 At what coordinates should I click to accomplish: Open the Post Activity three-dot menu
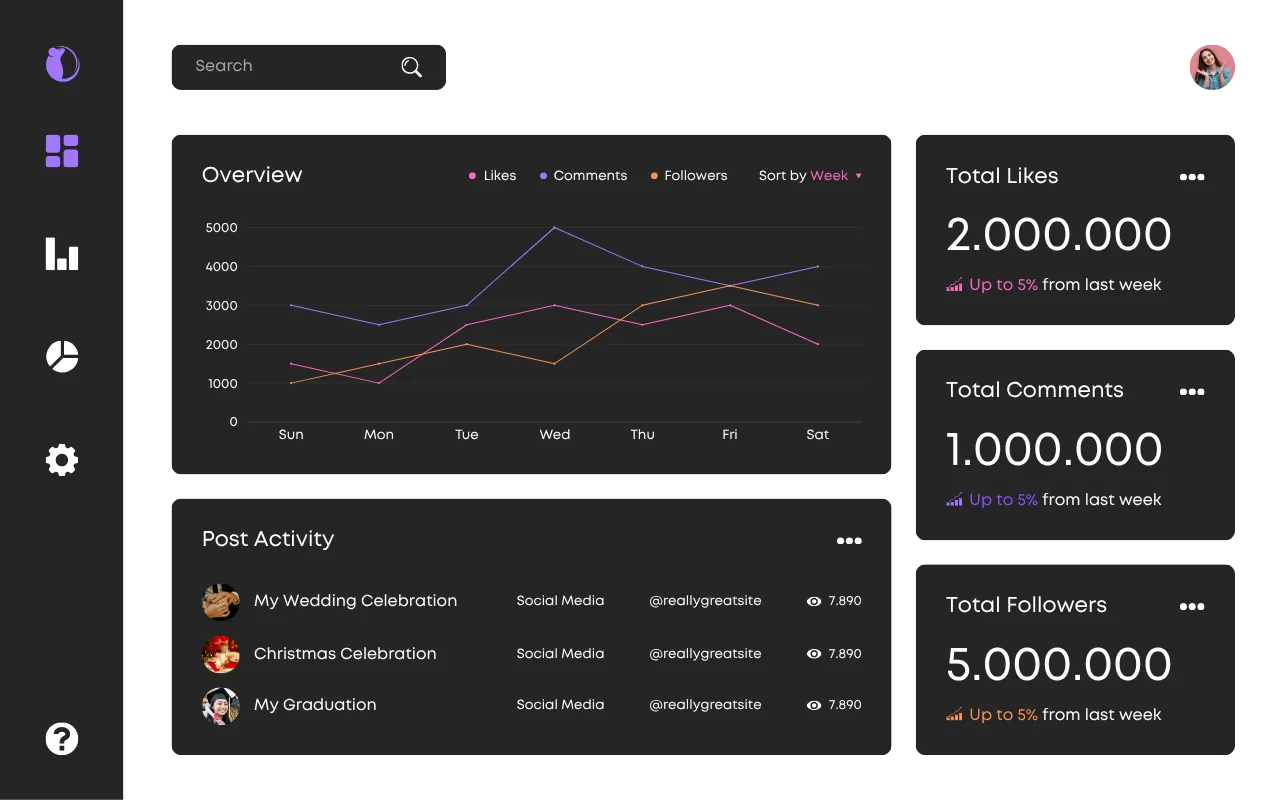click(849, 541)
